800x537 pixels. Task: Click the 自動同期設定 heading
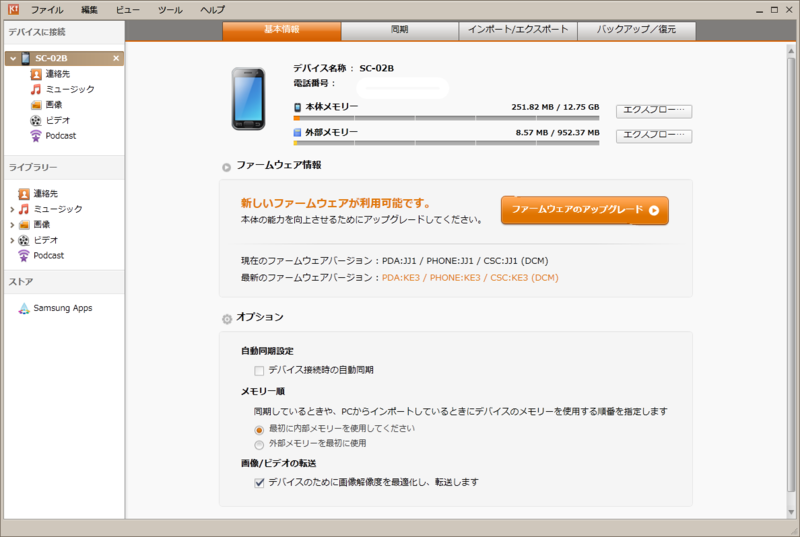pyautogui.click(x=267, y=351)
